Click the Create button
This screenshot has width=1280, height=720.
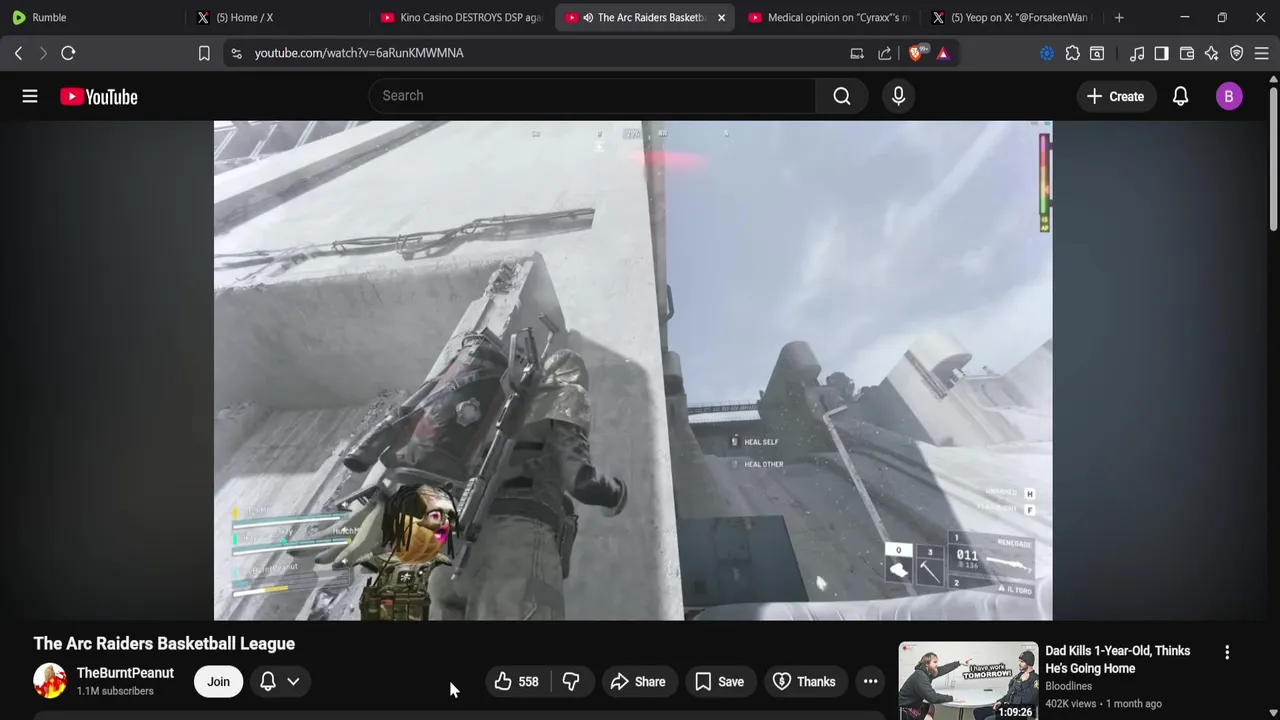tap(1115, 96)
